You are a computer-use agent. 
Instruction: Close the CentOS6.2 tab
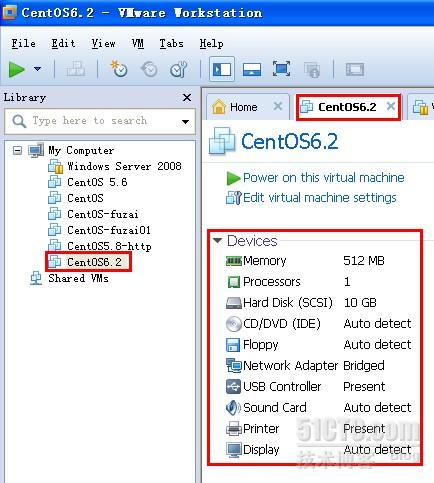(391, 107)
